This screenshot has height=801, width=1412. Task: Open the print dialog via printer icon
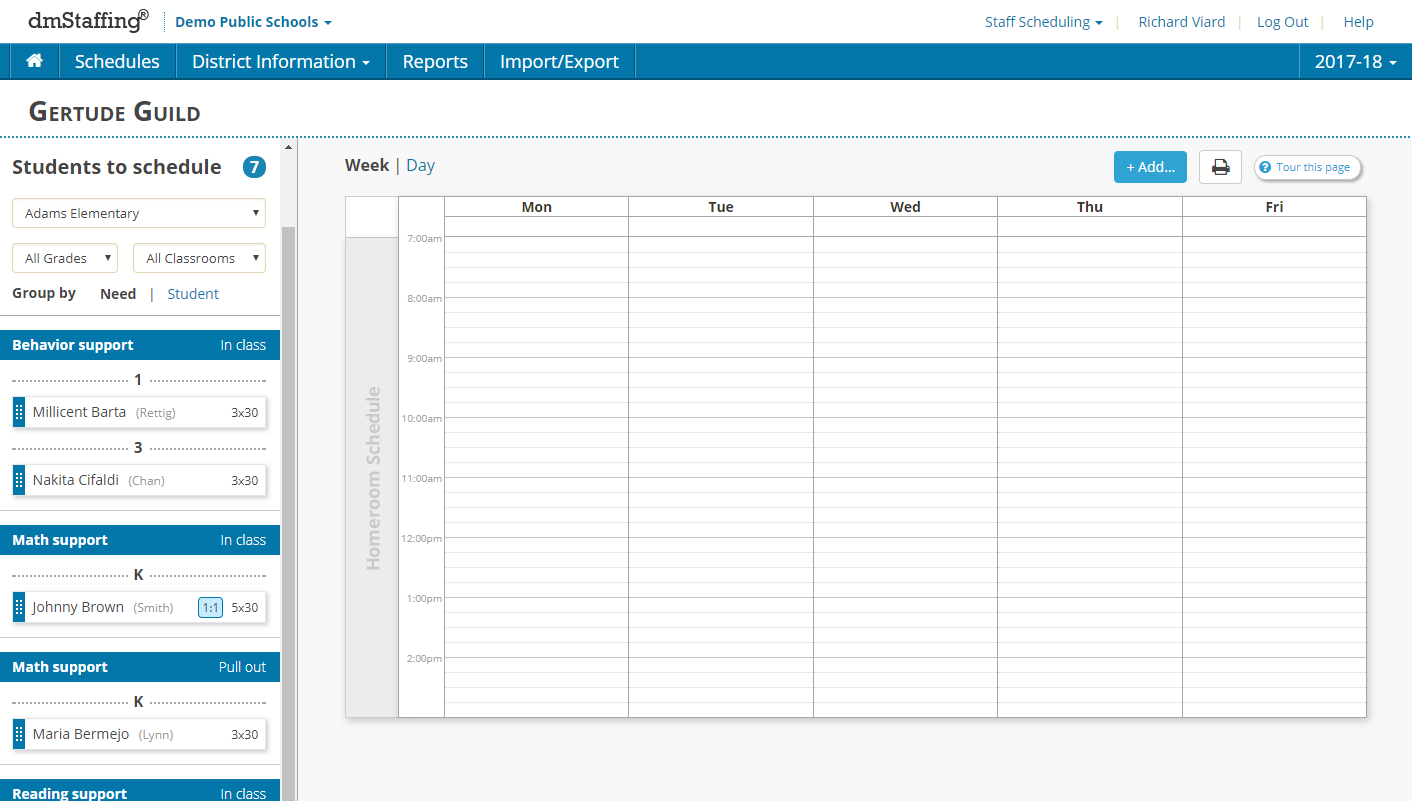(1220, 167)
